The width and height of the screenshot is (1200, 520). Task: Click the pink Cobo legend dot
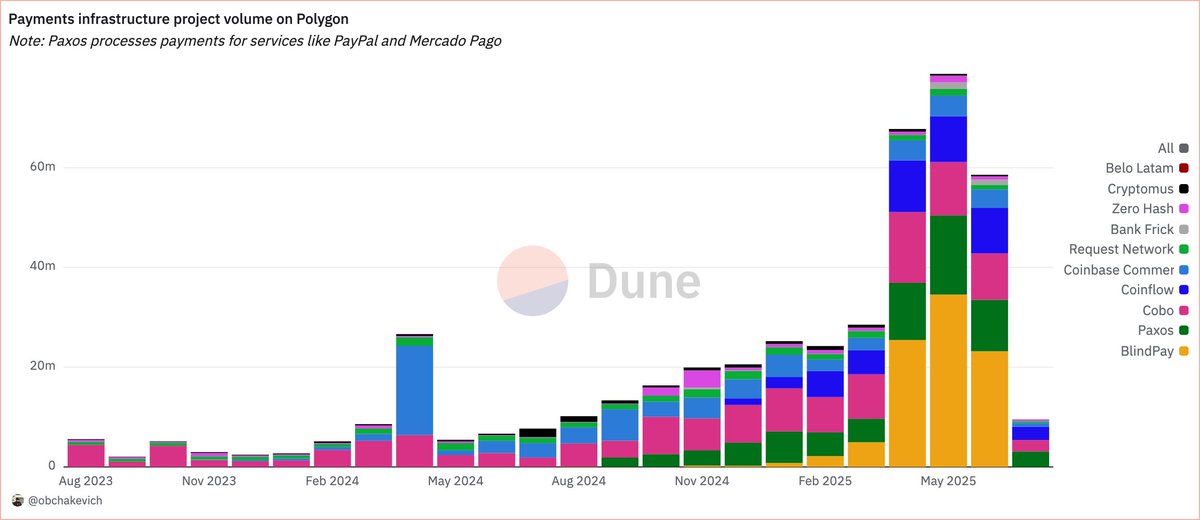point(1184,311)
